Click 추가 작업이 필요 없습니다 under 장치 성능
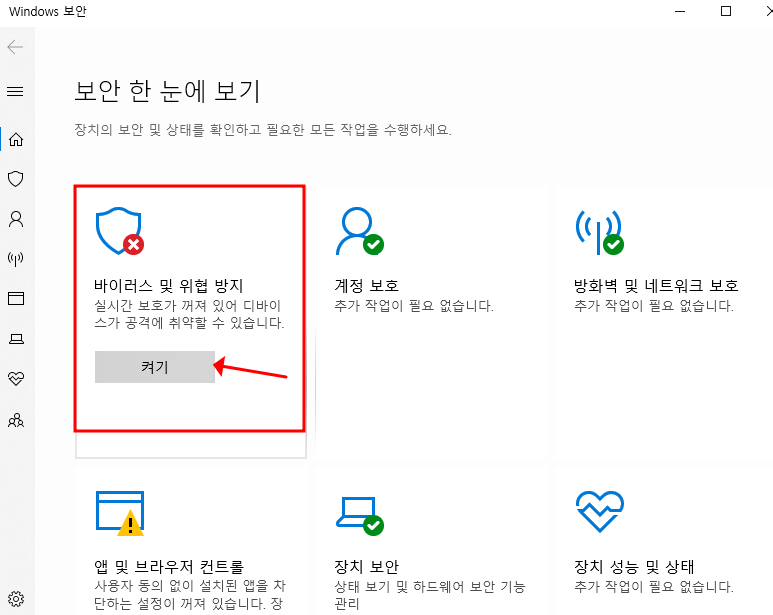 point(654,586)
